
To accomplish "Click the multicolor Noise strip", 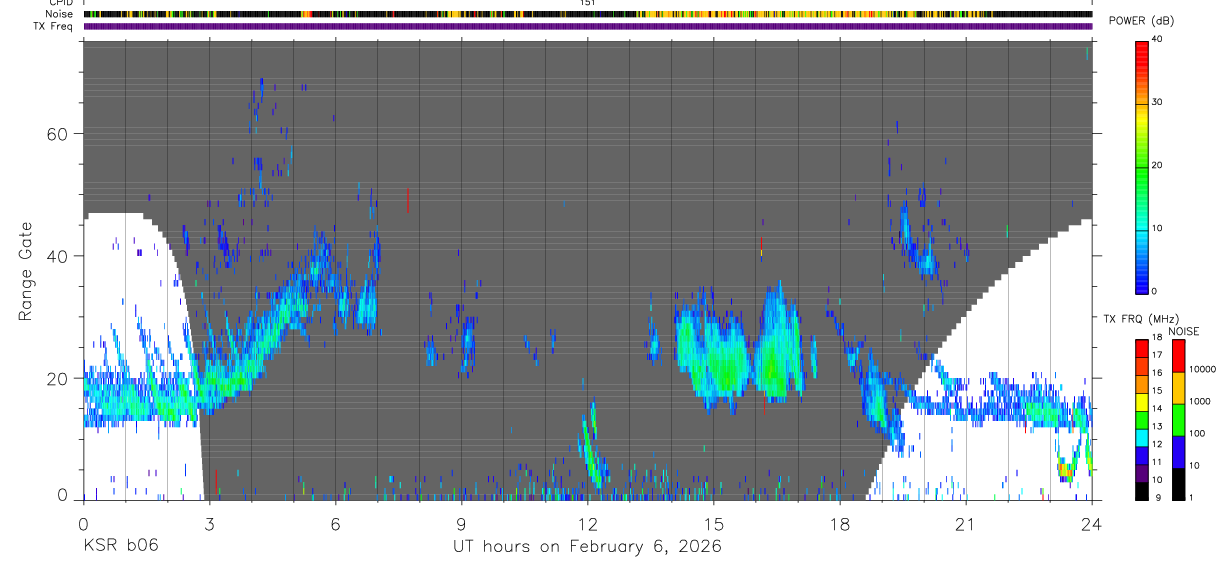I will (588, 14).
